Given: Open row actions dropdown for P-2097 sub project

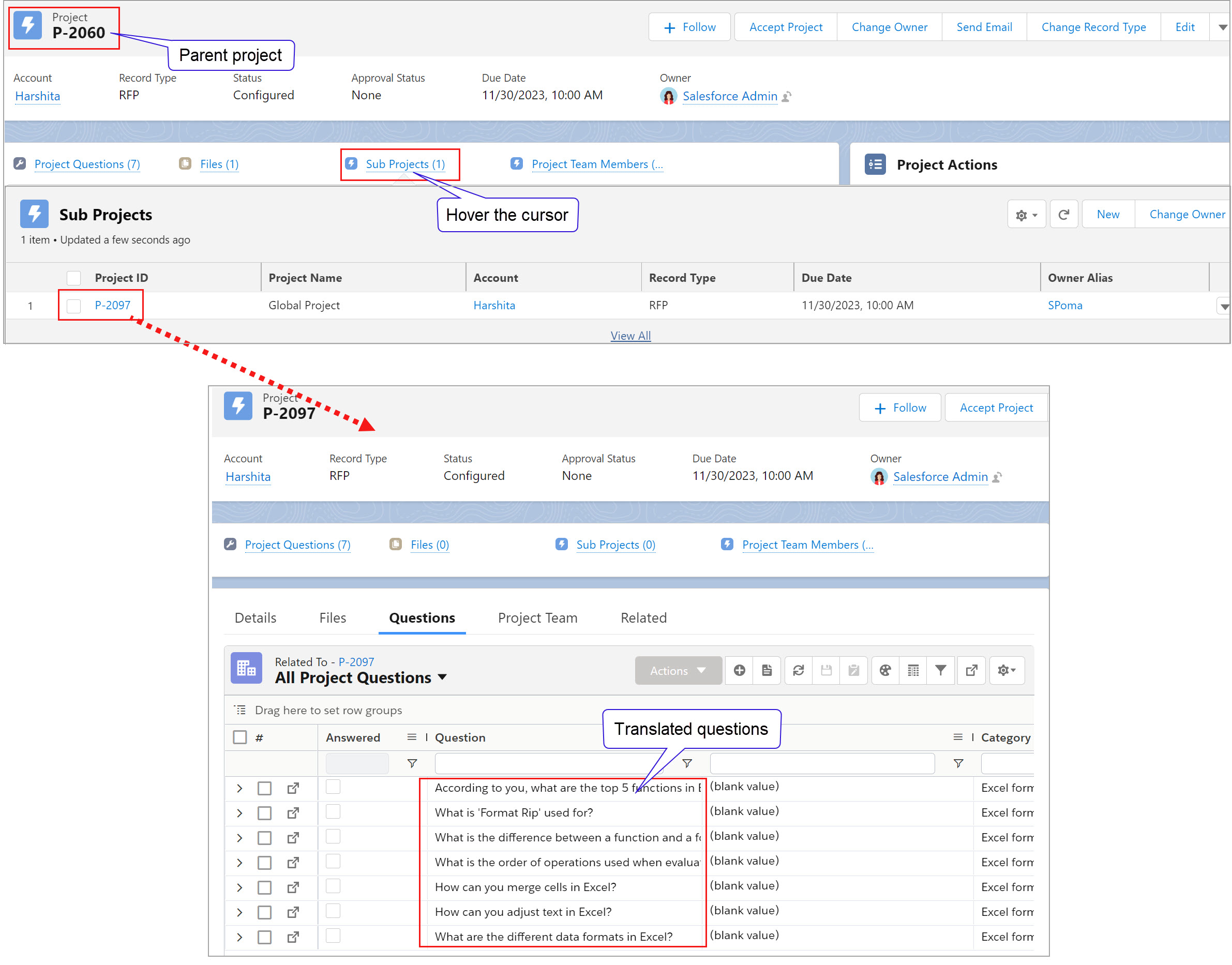Looking at the screenshot, I should (x=1224, y=306).
